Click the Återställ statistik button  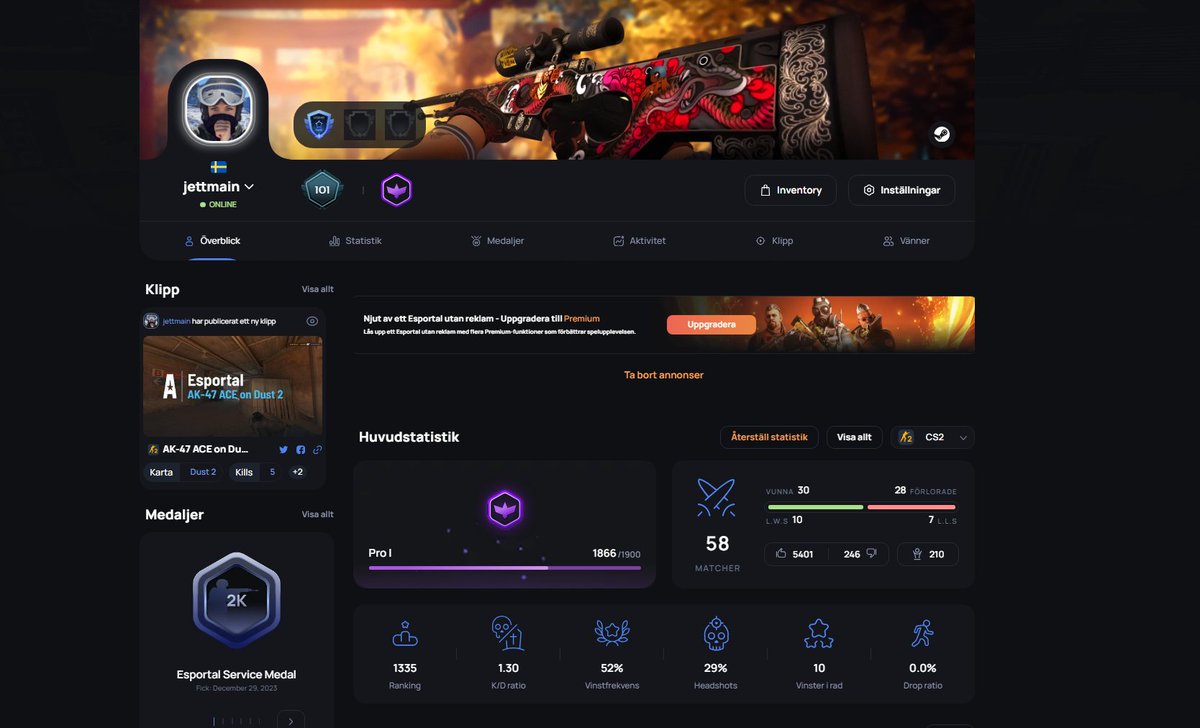[x=769, y=437]
